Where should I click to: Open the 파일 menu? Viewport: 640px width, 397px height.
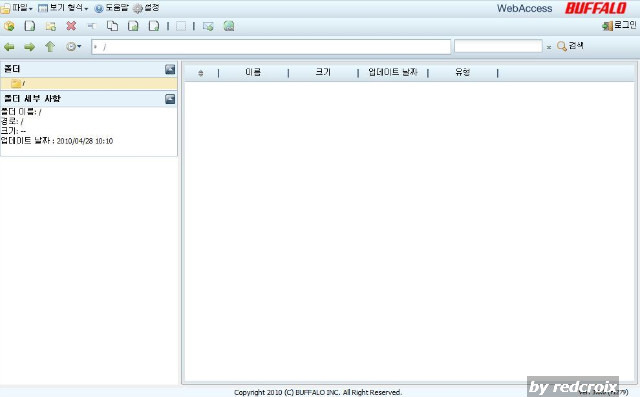click(16, 8)
